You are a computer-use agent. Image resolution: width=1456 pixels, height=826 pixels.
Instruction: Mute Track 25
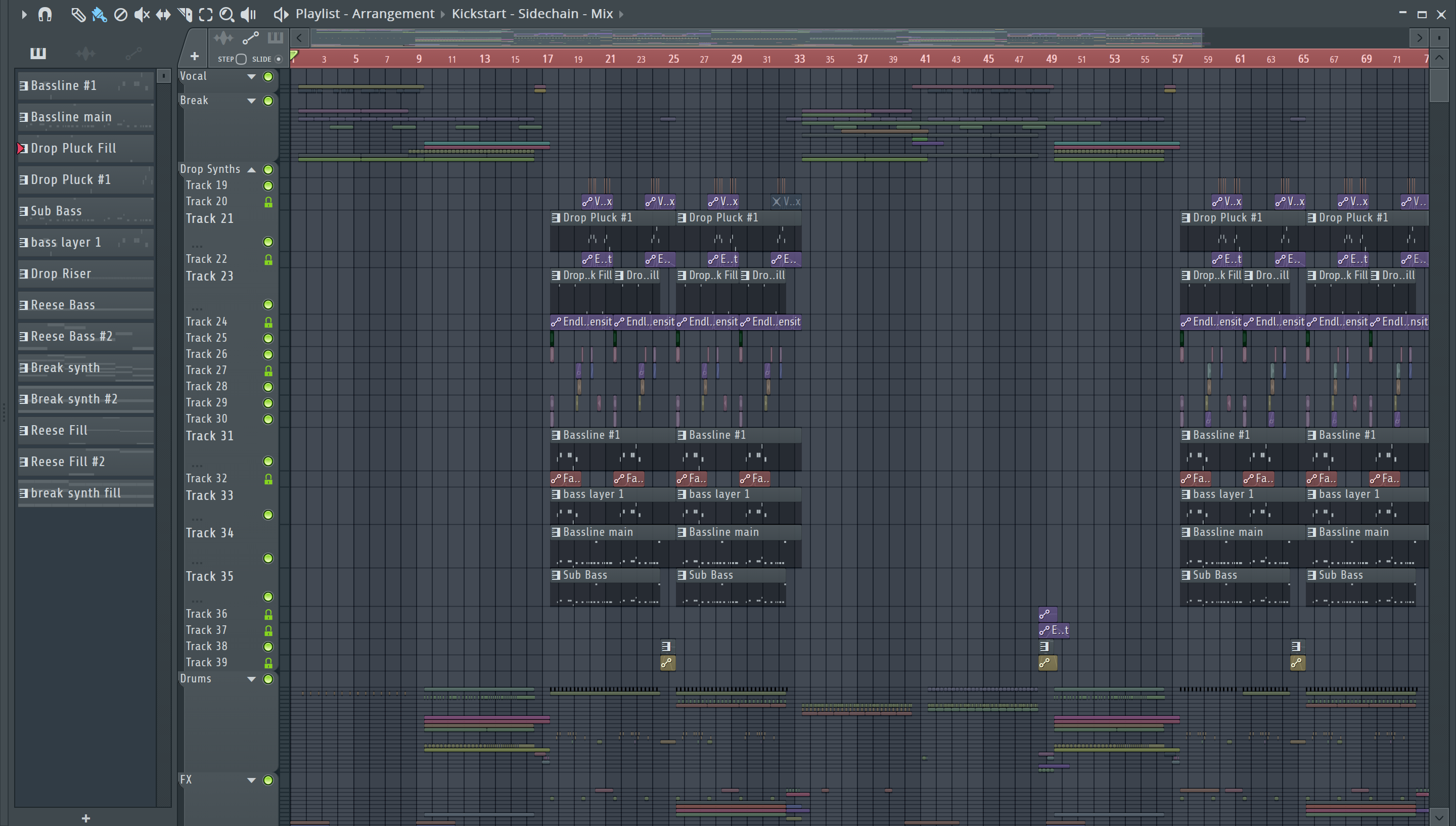pyautogui.click(x=268, y=338)
